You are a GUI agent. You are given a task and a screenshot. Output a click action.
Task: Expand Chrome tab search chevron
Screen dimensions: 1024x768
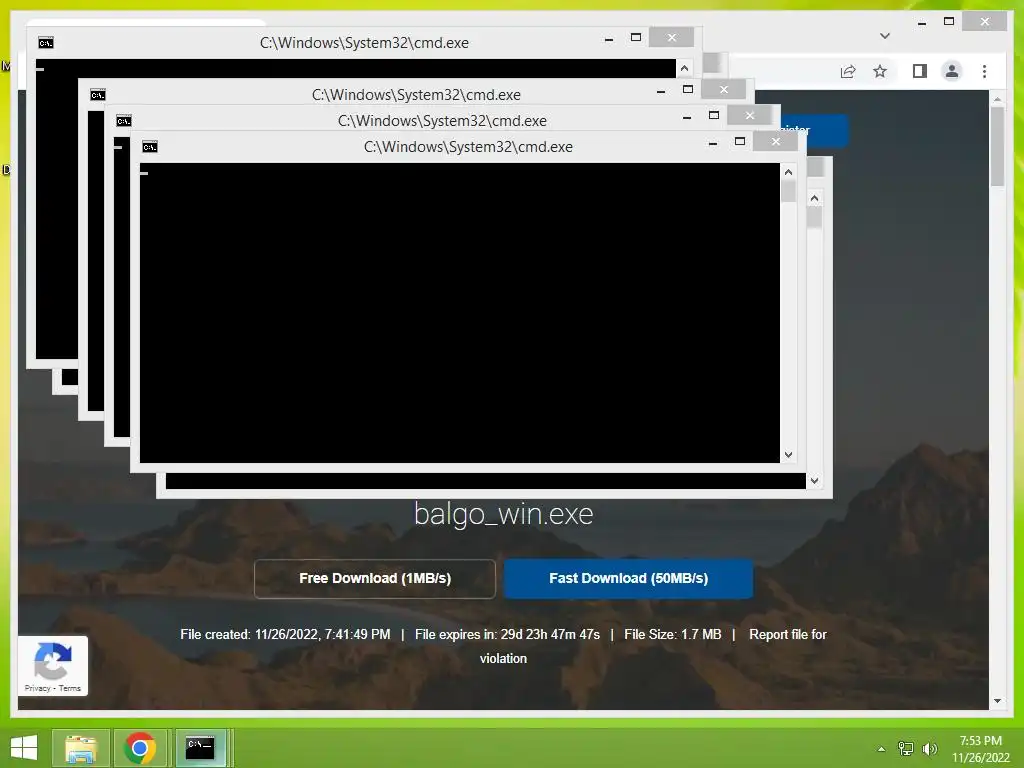[885, 36]
